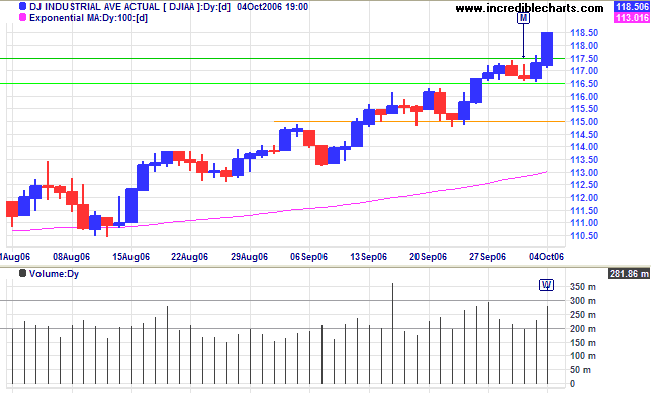Click the orange support line at 115.00
The height and width of the screenshot is (395, 651).
pyautogui.click(x=419, y=121)
